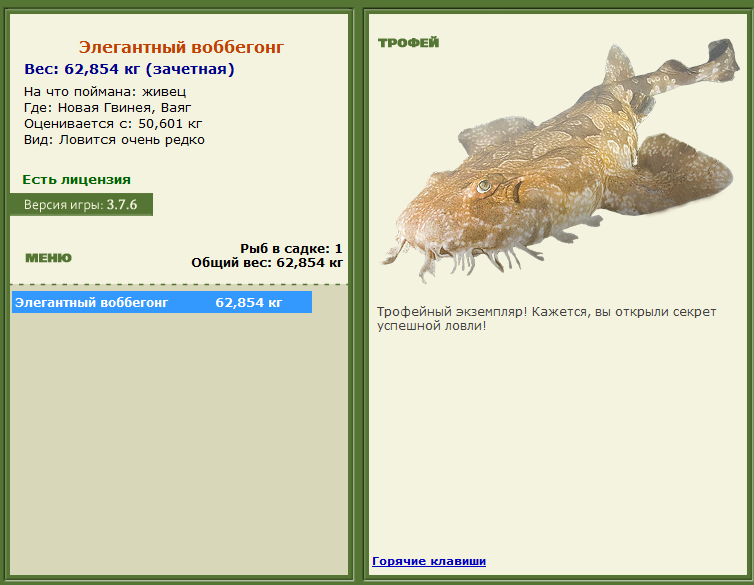
Task: Click the Версия игры: 3.7.6 badge
Action: click(81, 205)
